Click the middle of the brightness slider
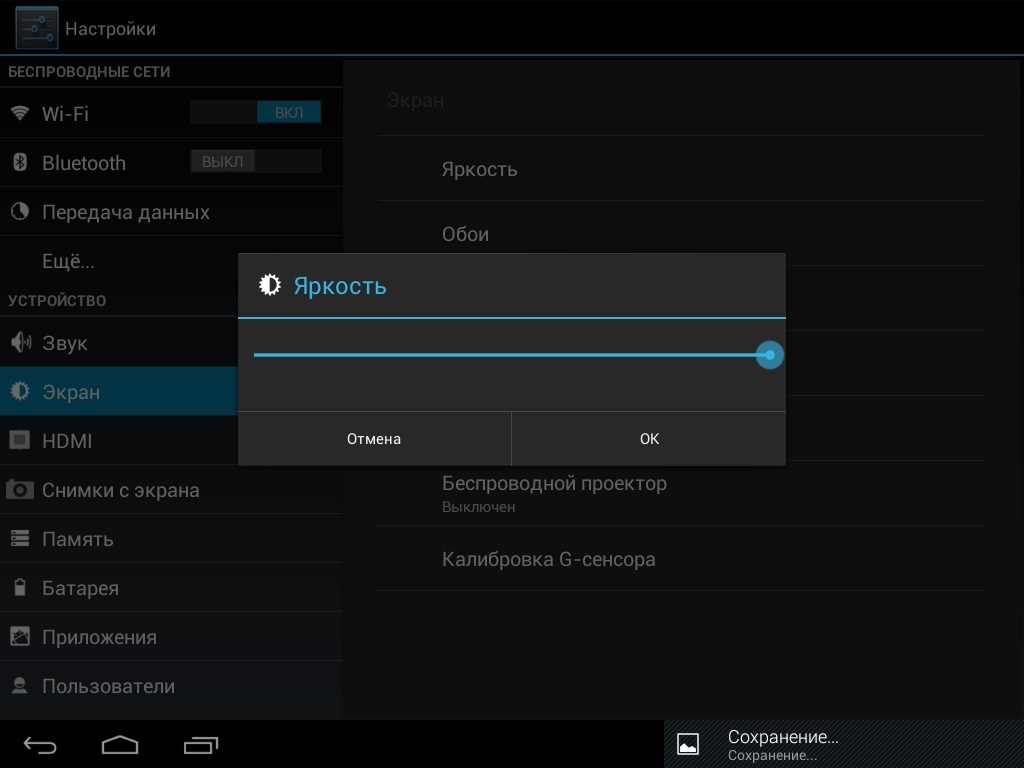 click(511, 355)
